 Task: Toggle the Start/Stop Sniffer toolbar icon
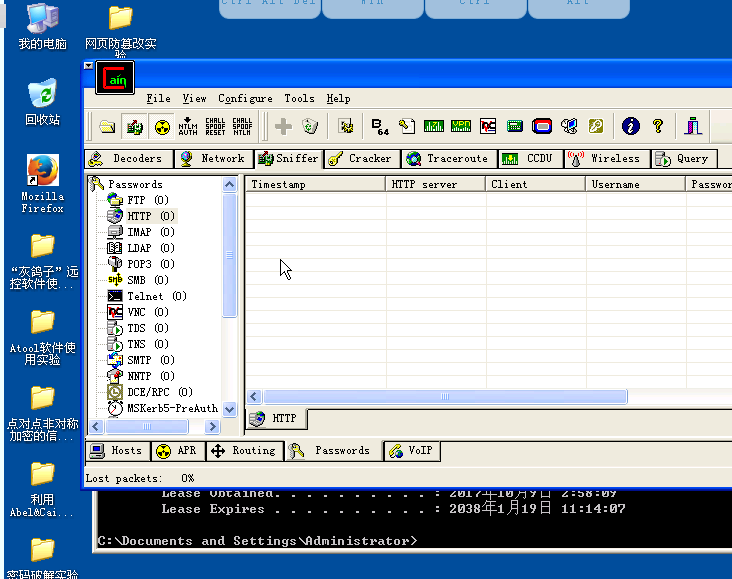point(134,127)
